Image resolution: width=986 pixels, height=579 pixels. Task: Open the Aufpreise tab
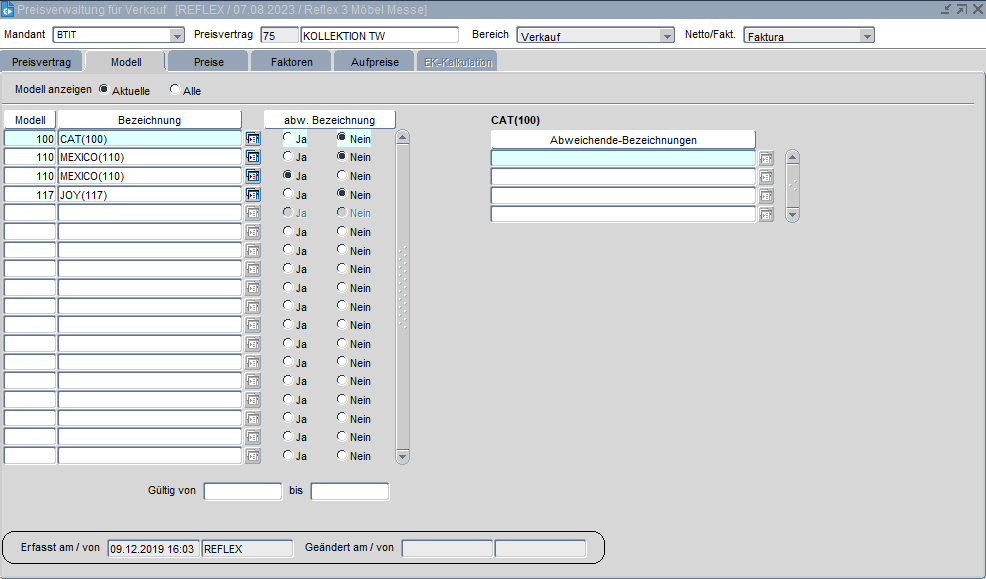pos(374,62)
